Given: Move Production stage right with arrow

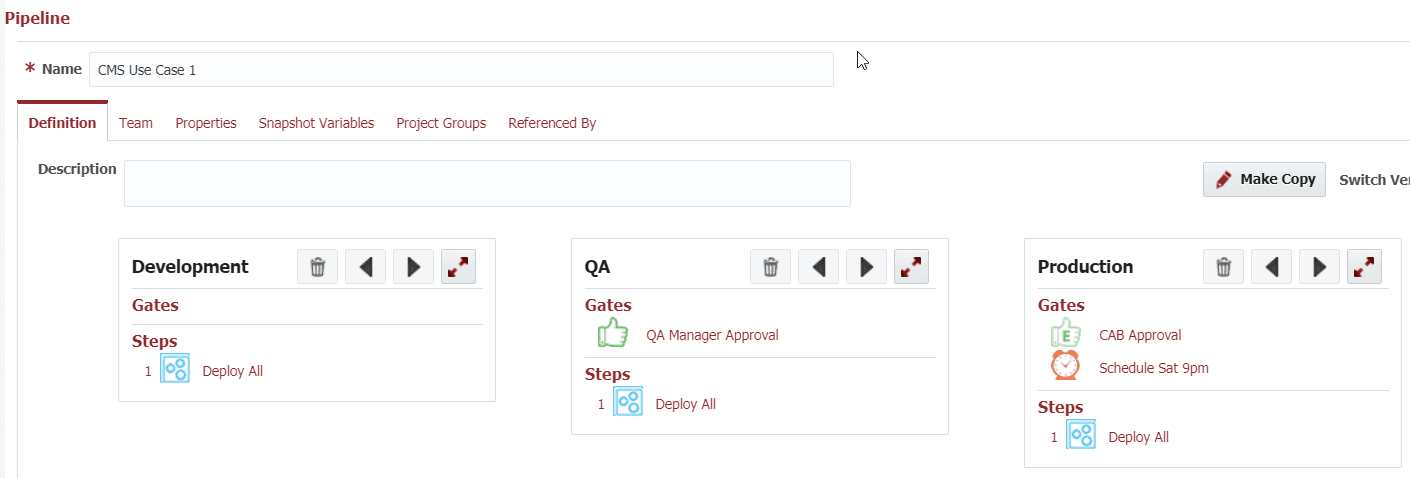Looking at the screenshot, I should point(1320,267).
